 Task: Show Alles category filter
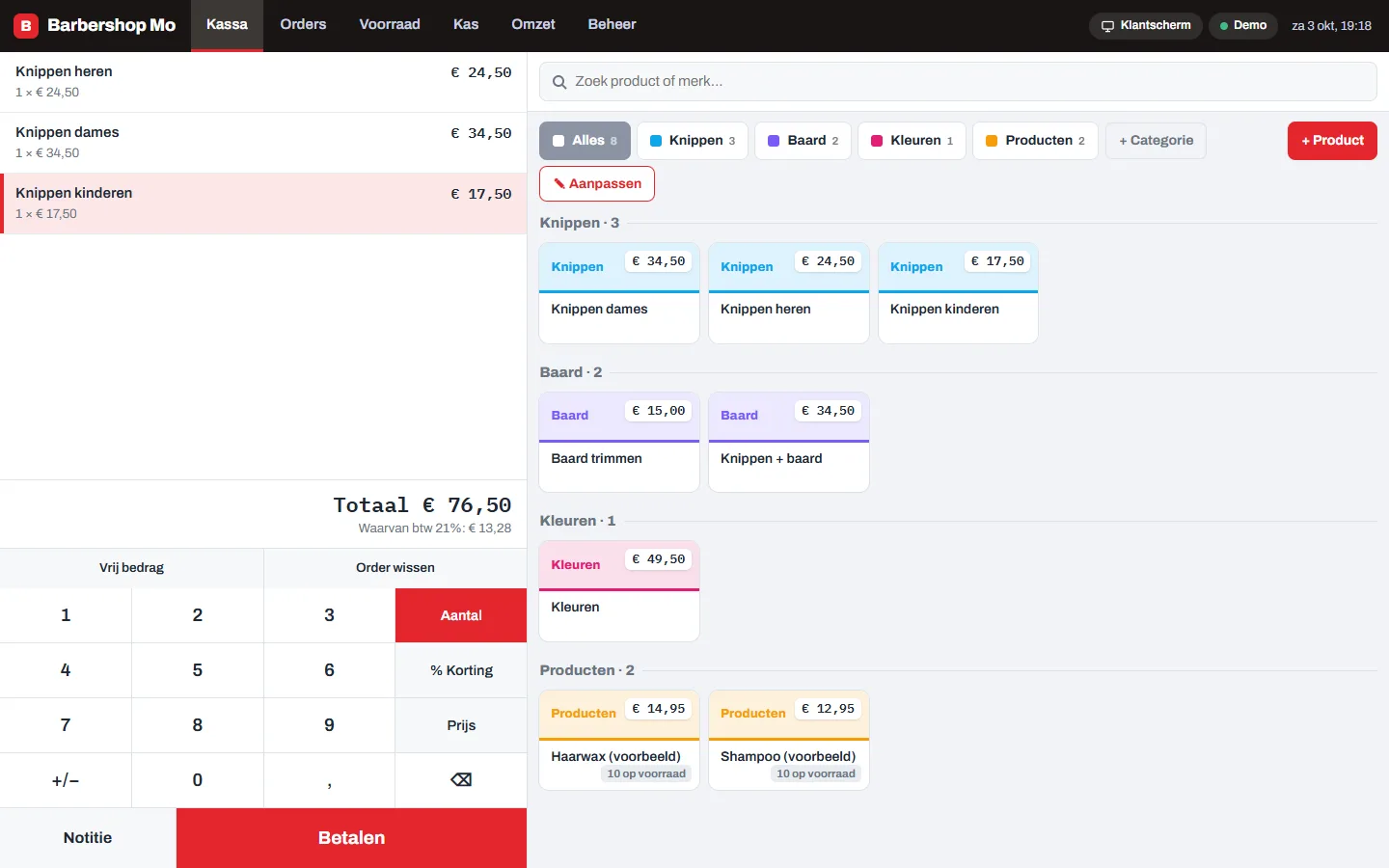click(x=585, y=141)
